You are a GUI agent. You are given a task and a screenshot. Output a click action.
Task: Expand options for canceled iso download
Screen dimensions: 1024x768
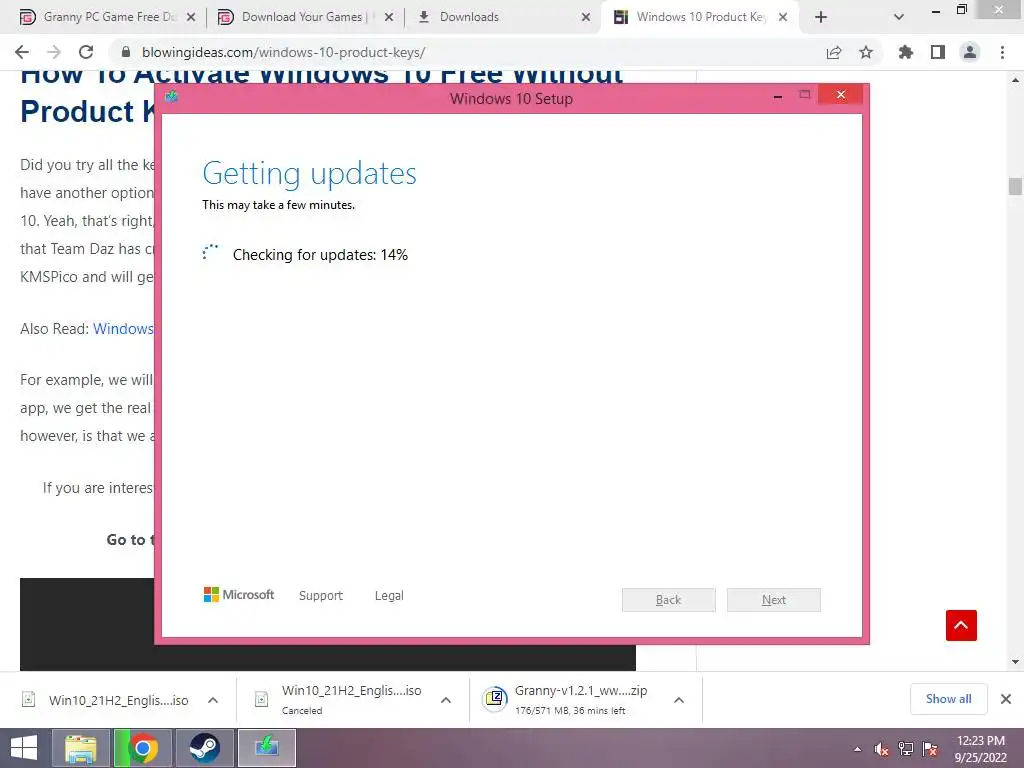446,700
